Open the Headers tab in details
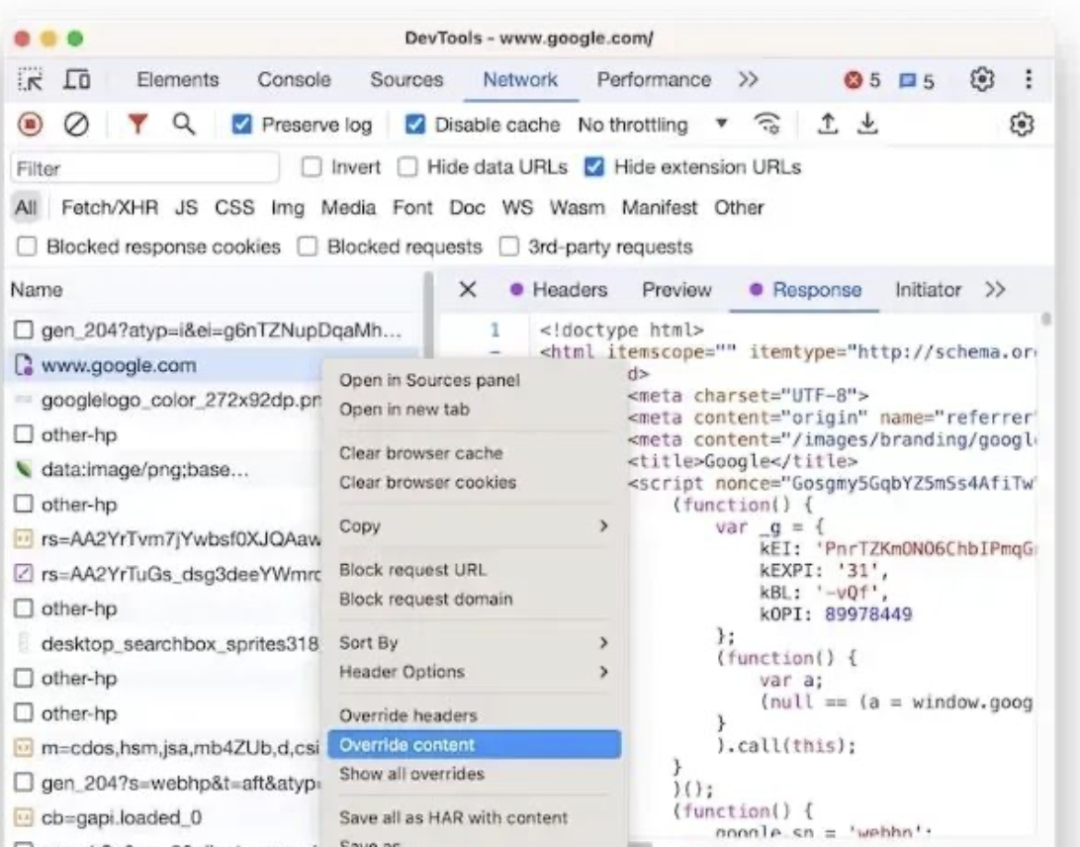The height and width of the screenshot is (847, 1080). click(570, 289)
